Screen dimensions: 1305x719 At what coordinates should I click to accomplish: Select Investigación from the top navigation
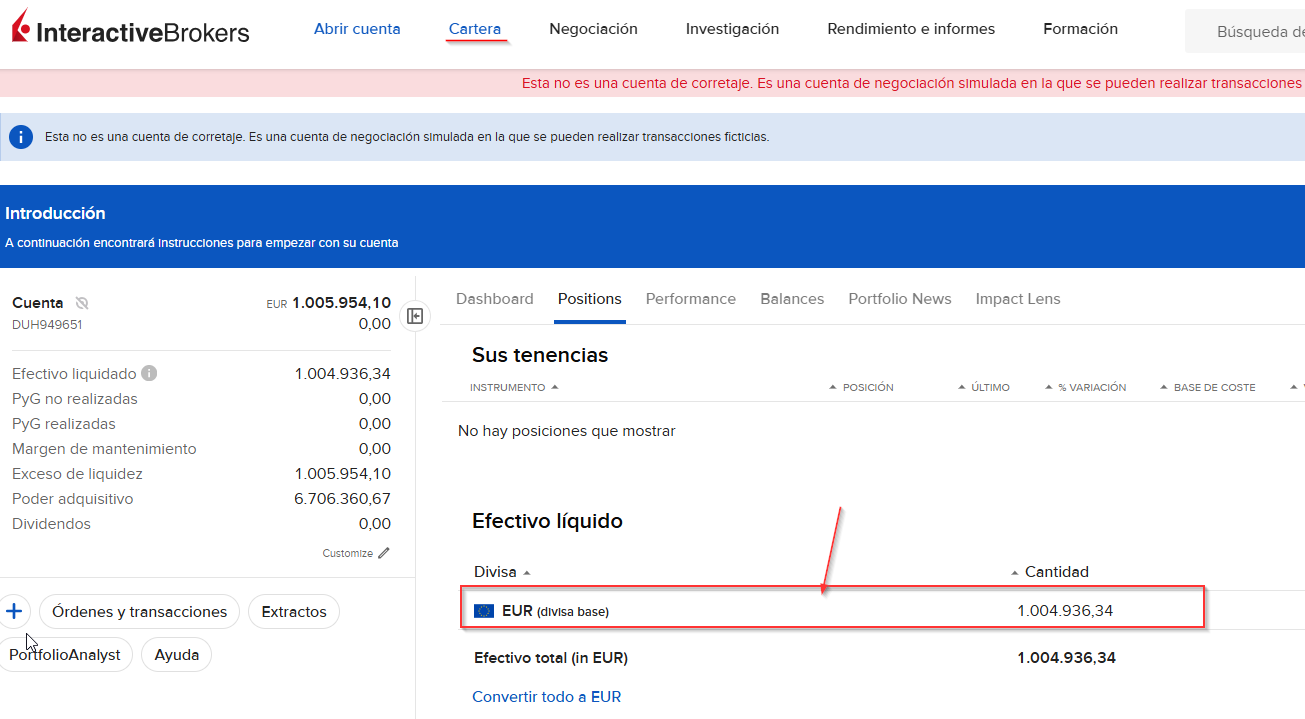click(x=732, y=28)
